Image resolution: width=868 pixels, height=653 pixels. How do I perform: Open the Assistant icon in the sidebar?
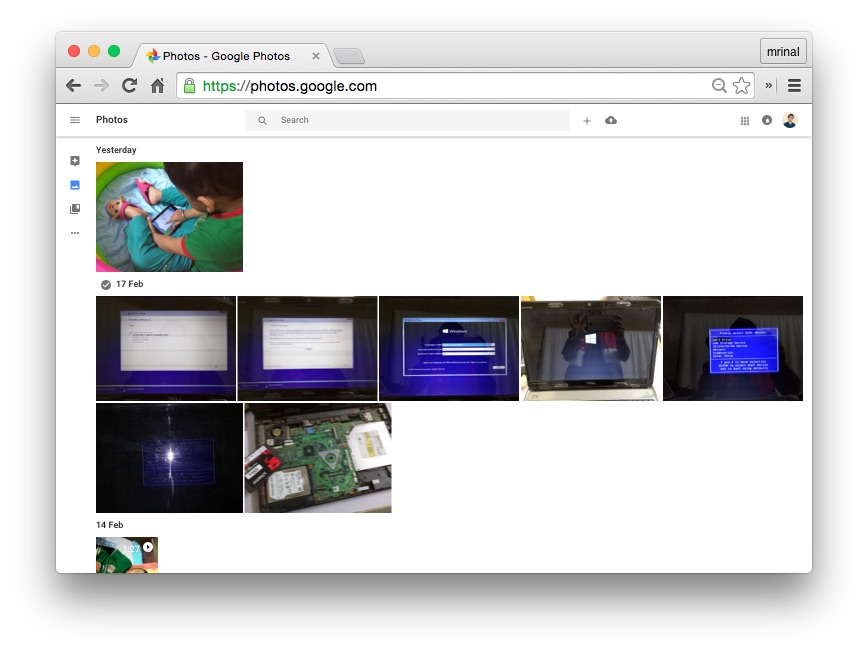pos(75,161)
